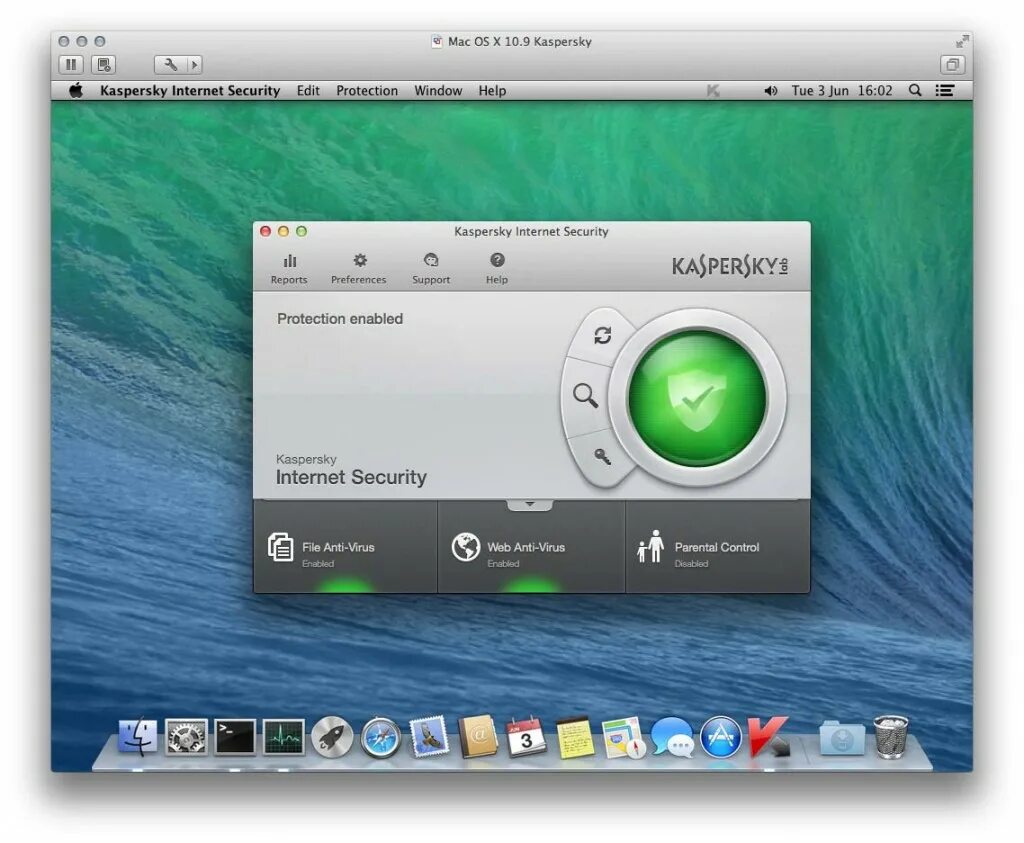Zoom the Kaspersky window with green button
Image resolution: width=1024 pixels, height=843 pixels.
click(301, 231)
